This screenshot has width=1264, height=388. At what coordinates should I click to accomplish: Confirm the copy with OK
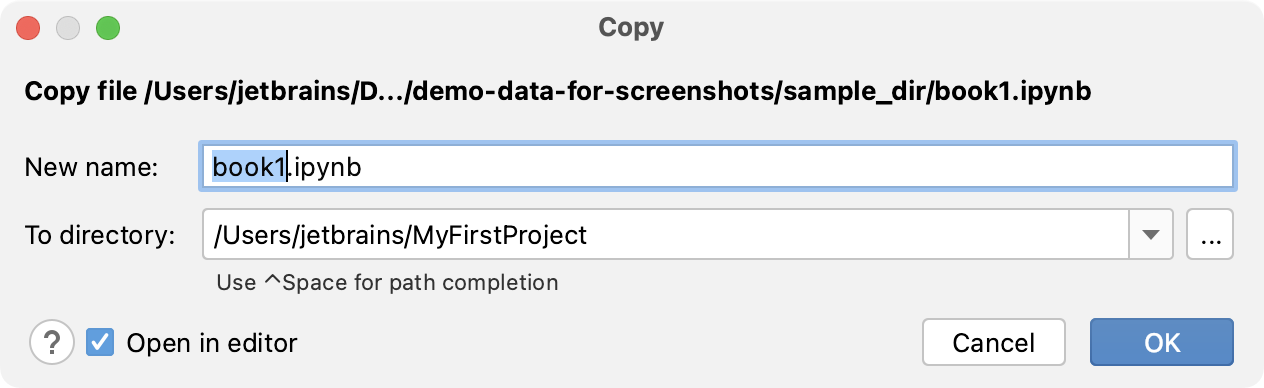coord(1162,343)
